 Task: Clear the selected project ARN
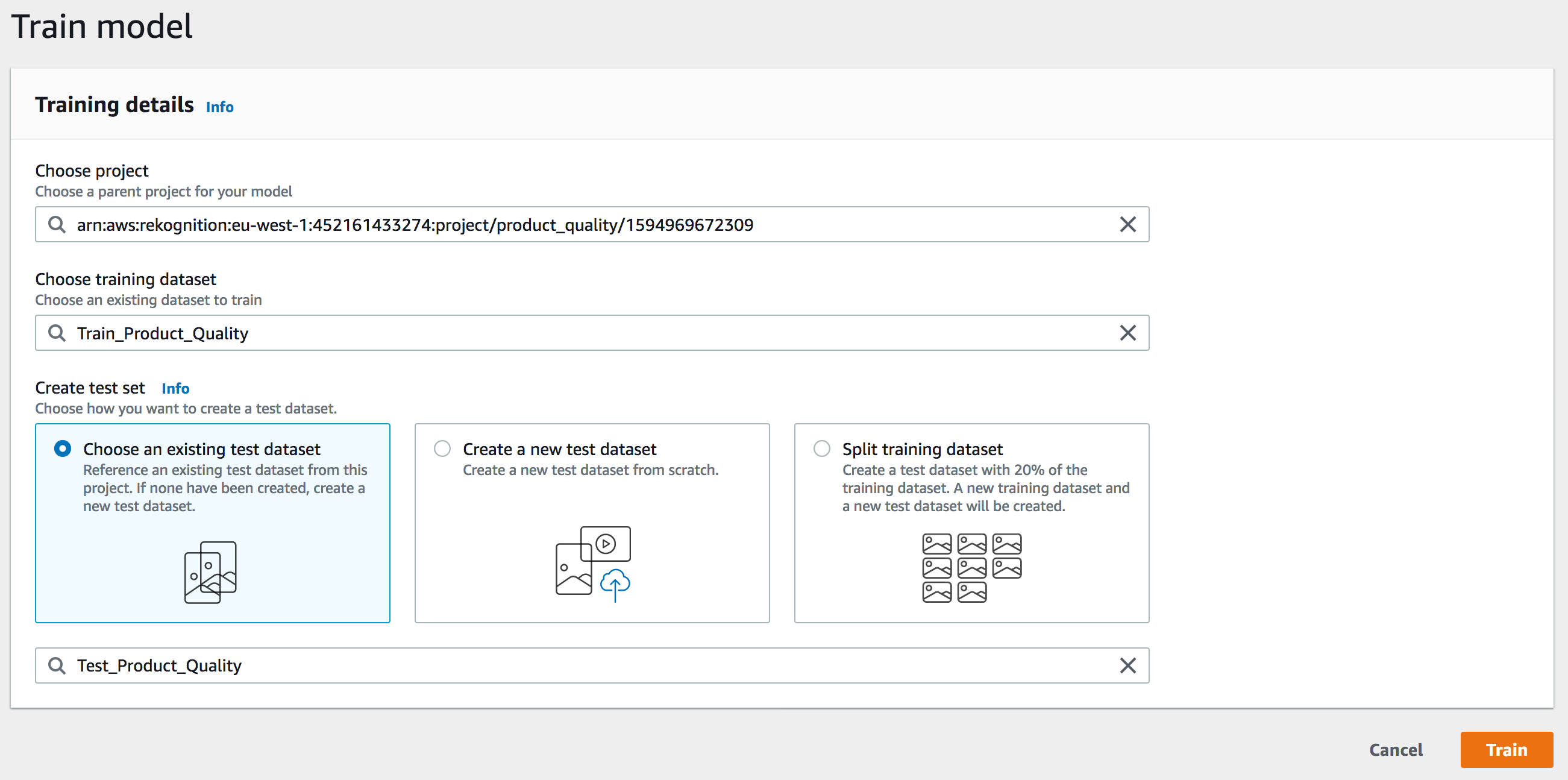pyautogui.click(x=1127, y=225)
